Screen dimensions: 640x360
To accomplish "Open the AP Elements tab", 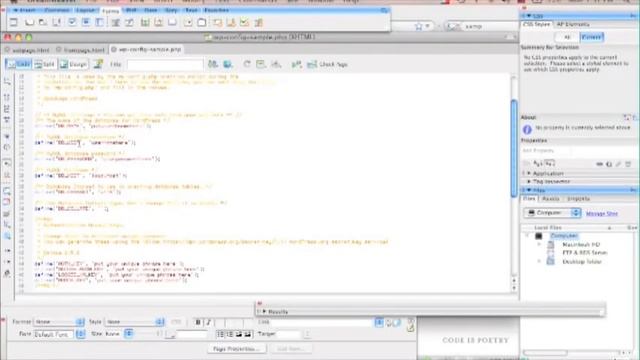I will point(573,24).
